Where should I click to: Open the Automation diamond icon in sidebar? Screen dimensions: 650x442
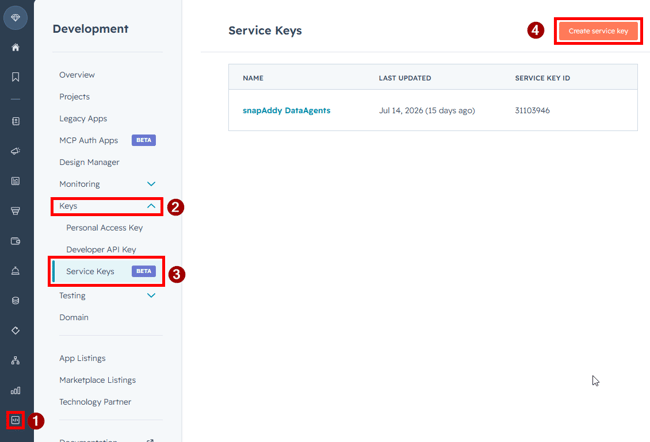point(15,330)
